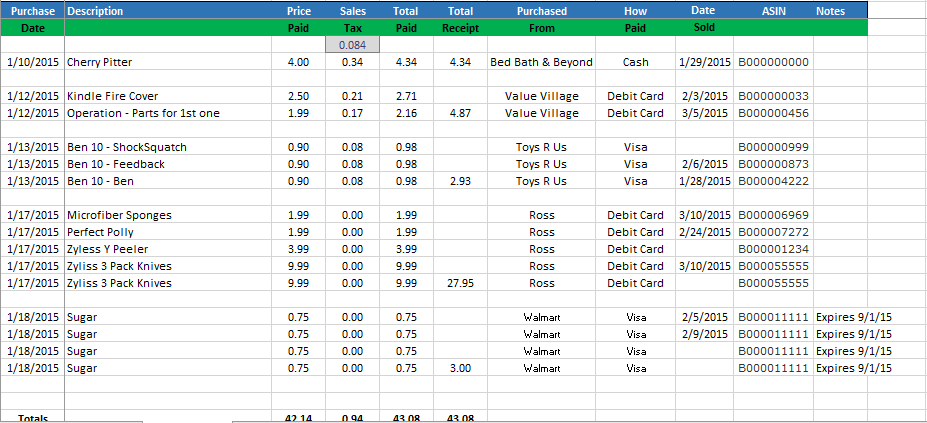Viewport: 927px width, 423px height.
Task: Click the Date Sold column header
Action: tap(705, 19)
